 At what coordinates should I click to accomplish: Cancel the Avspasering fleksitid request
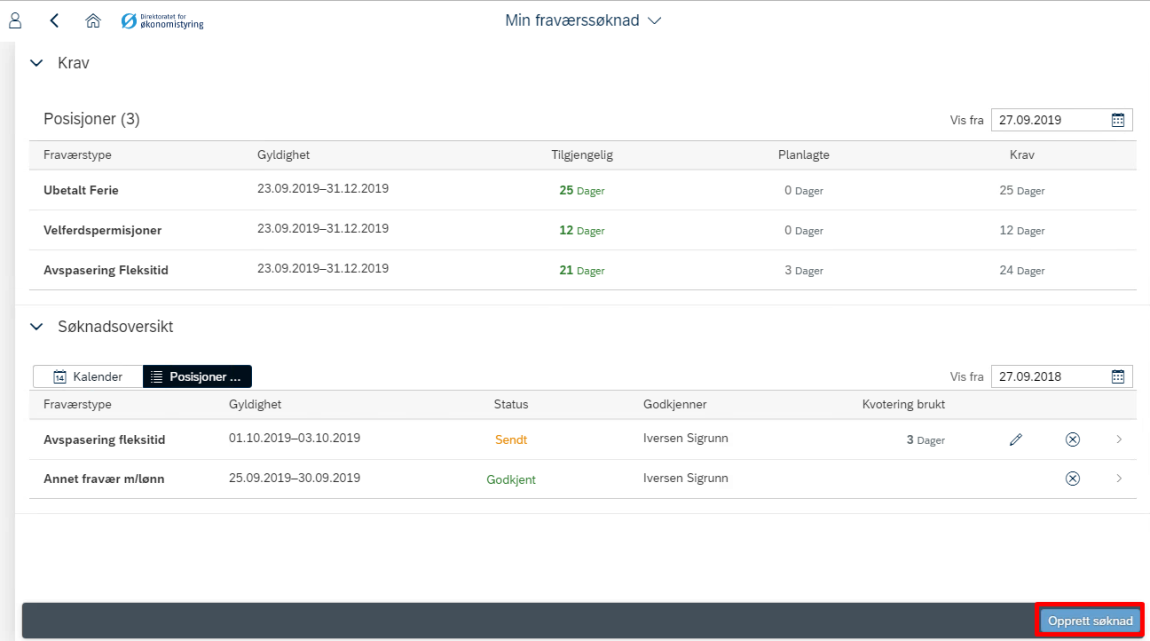click(x=1072, y=439)
